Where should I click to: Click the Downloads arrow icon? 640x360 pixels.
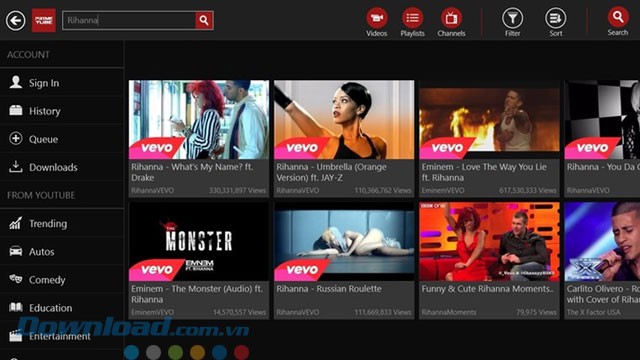pos(16,167)
